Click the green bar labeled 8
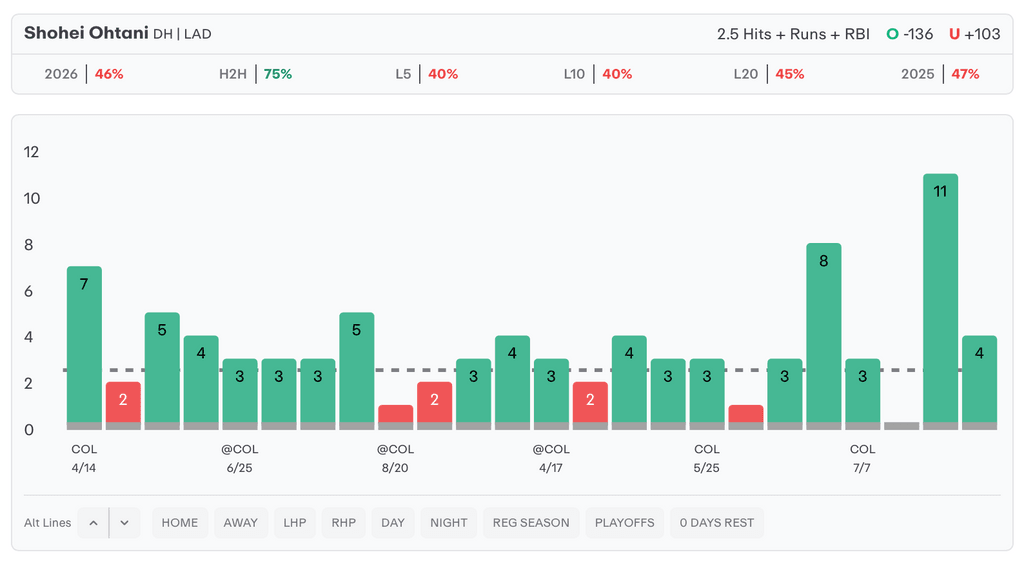Viewport: 1024px width, 566px height. click(x=824, y=336)
